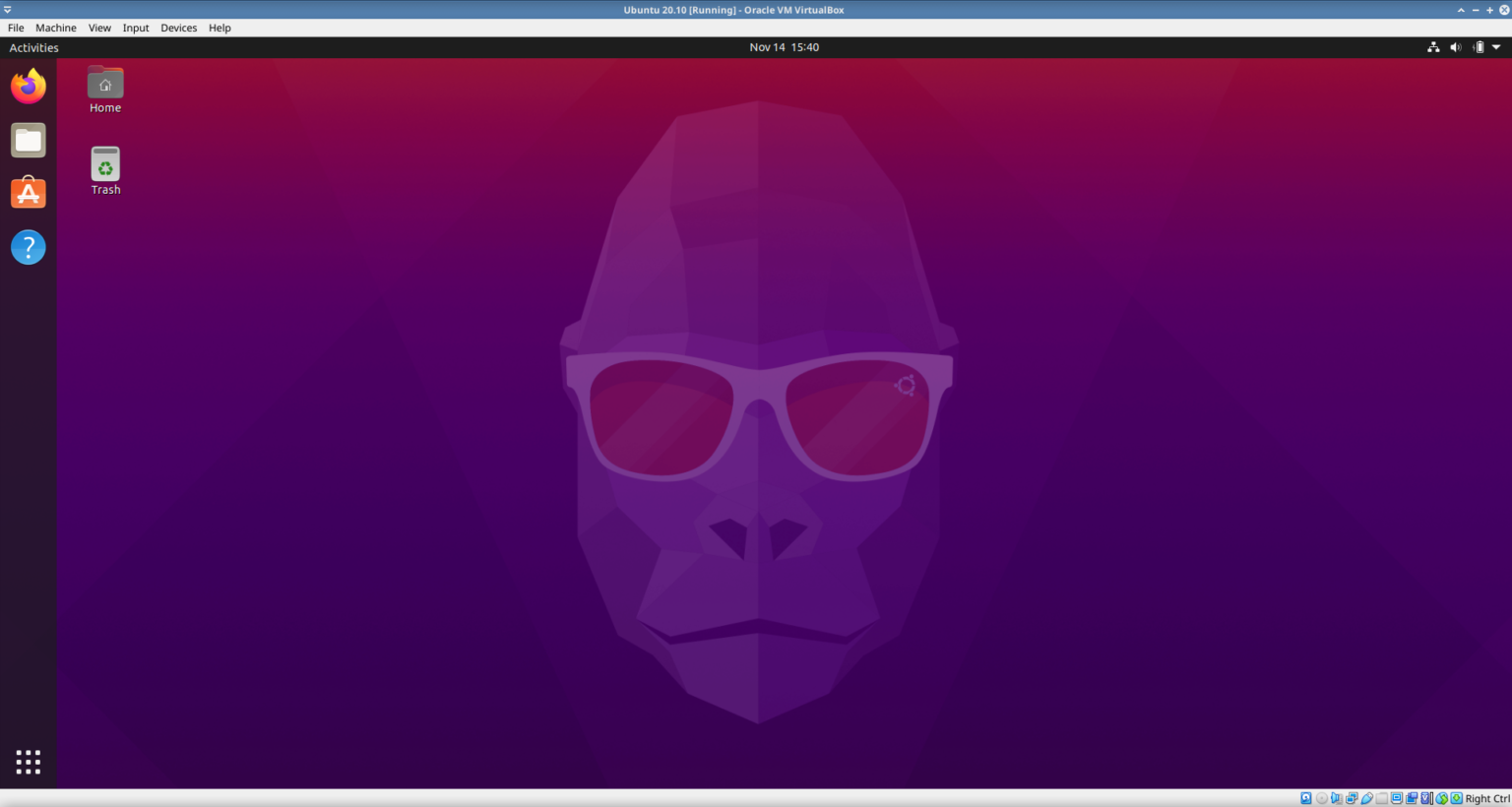Open the Activities overview
Viewport: 1512px width, 807px height.
[x=34, y=47]
